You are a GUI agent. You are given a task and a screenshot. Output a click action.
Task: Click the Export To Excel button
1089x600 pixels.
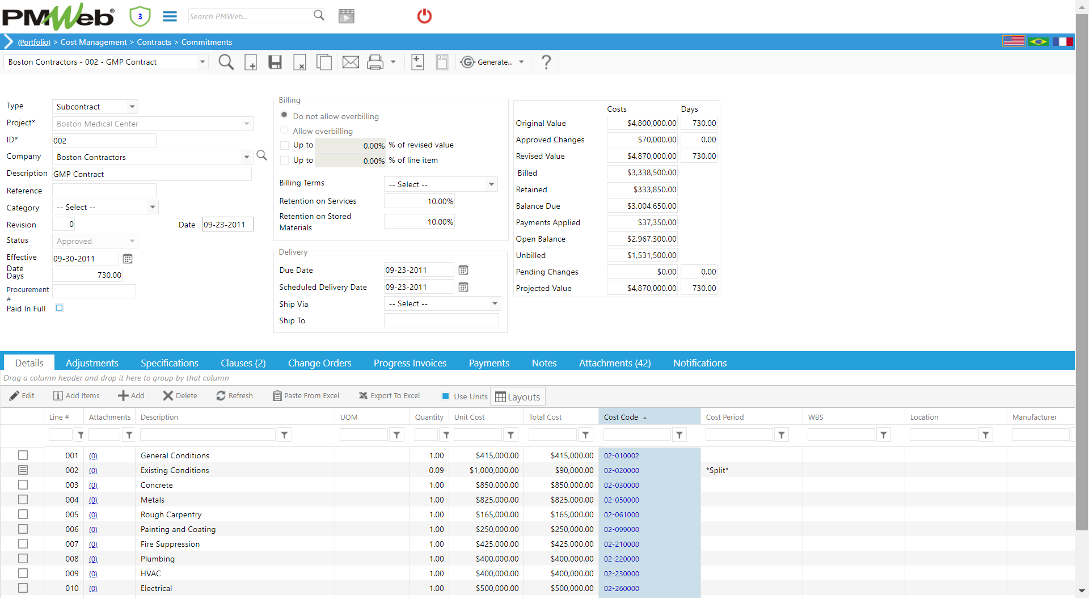(389, 396)
